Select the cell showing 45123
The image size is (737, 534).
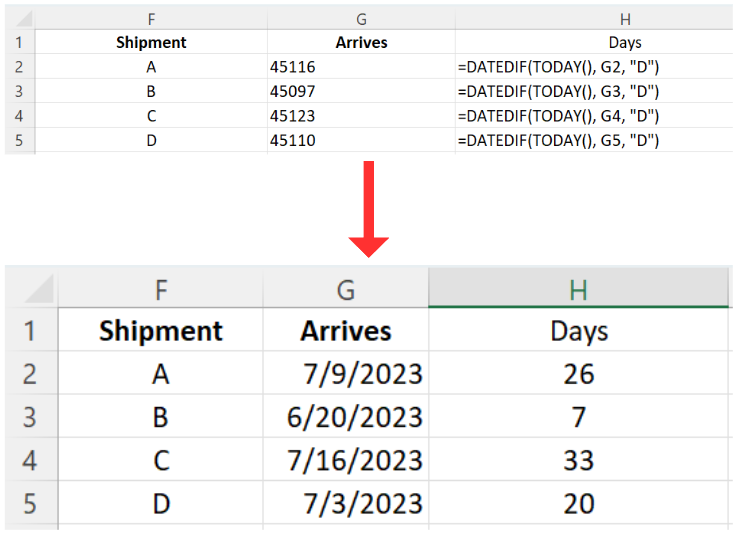click(361, 116)
